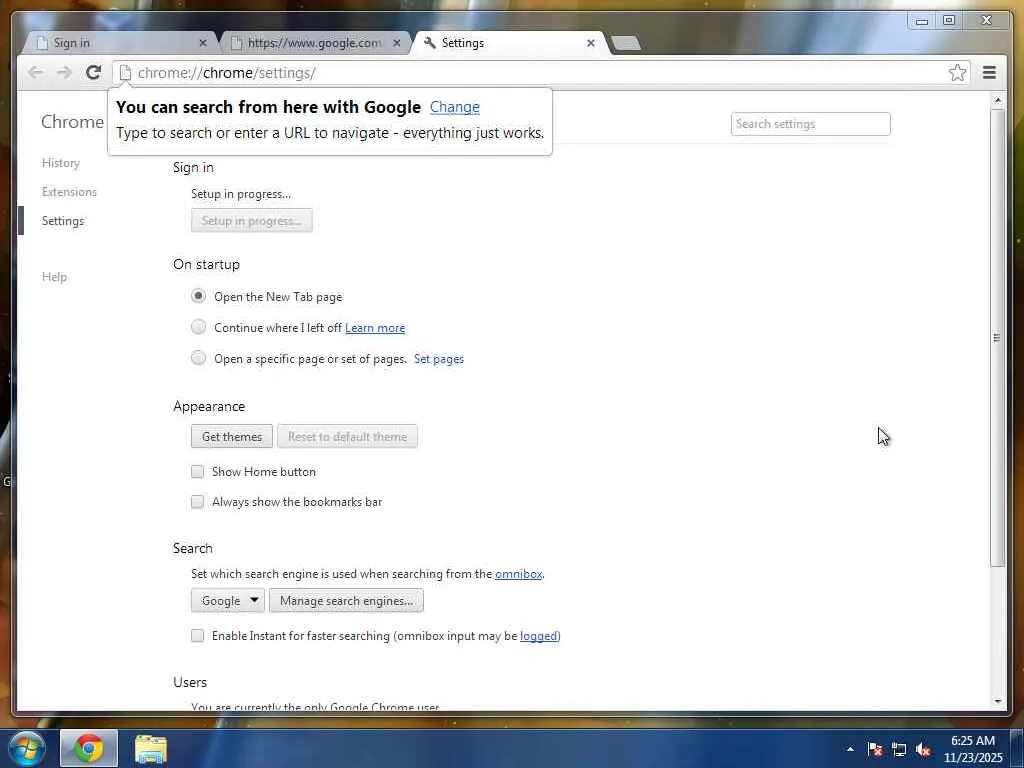Open the Google search engine dropdown
Screen dimensions: 1024x768
[x=228, y=600]
